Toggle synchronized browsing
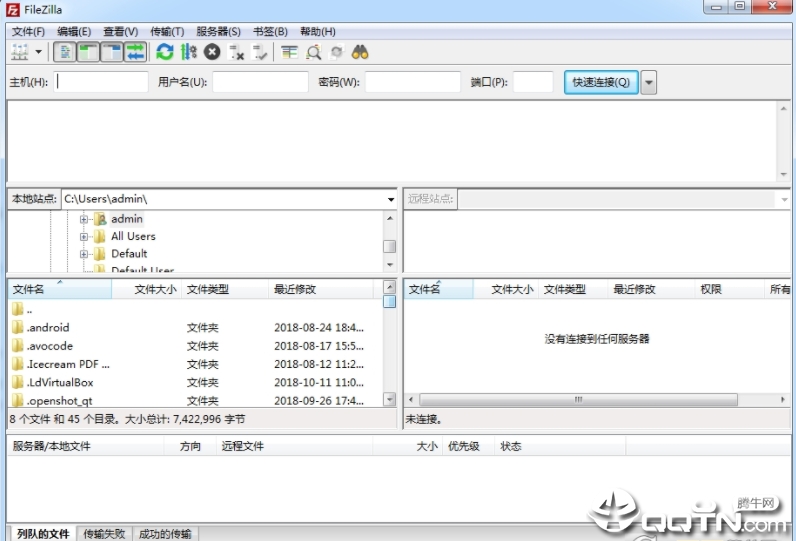The height and width of the screenshot is (541, 796). (x=337, y=52)
